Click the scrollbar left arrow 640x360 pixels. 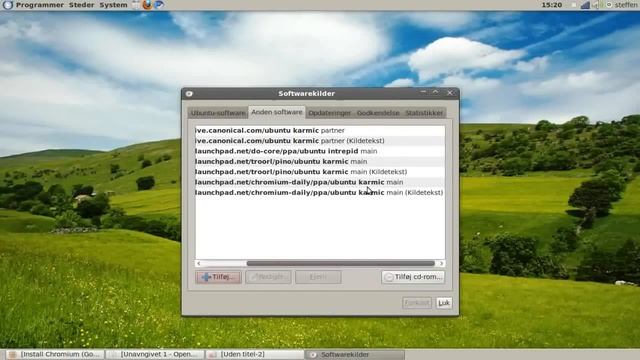point(198,264)
